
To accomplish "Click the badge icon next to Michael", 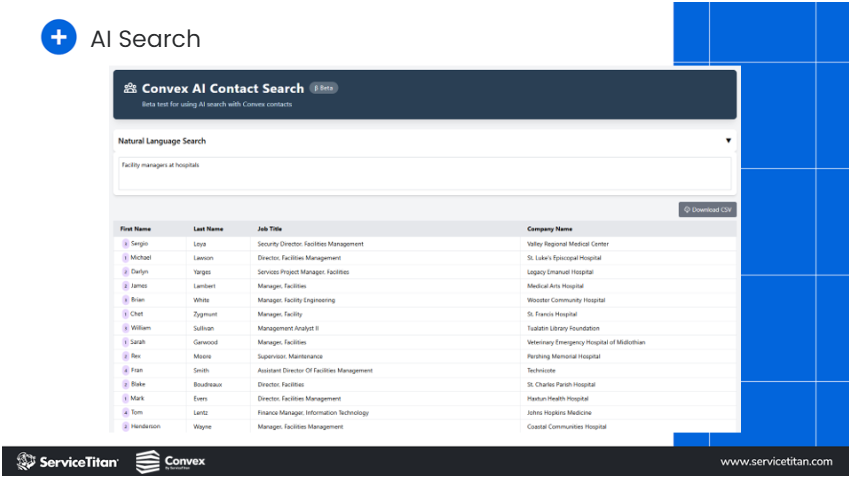I will 125,258.
